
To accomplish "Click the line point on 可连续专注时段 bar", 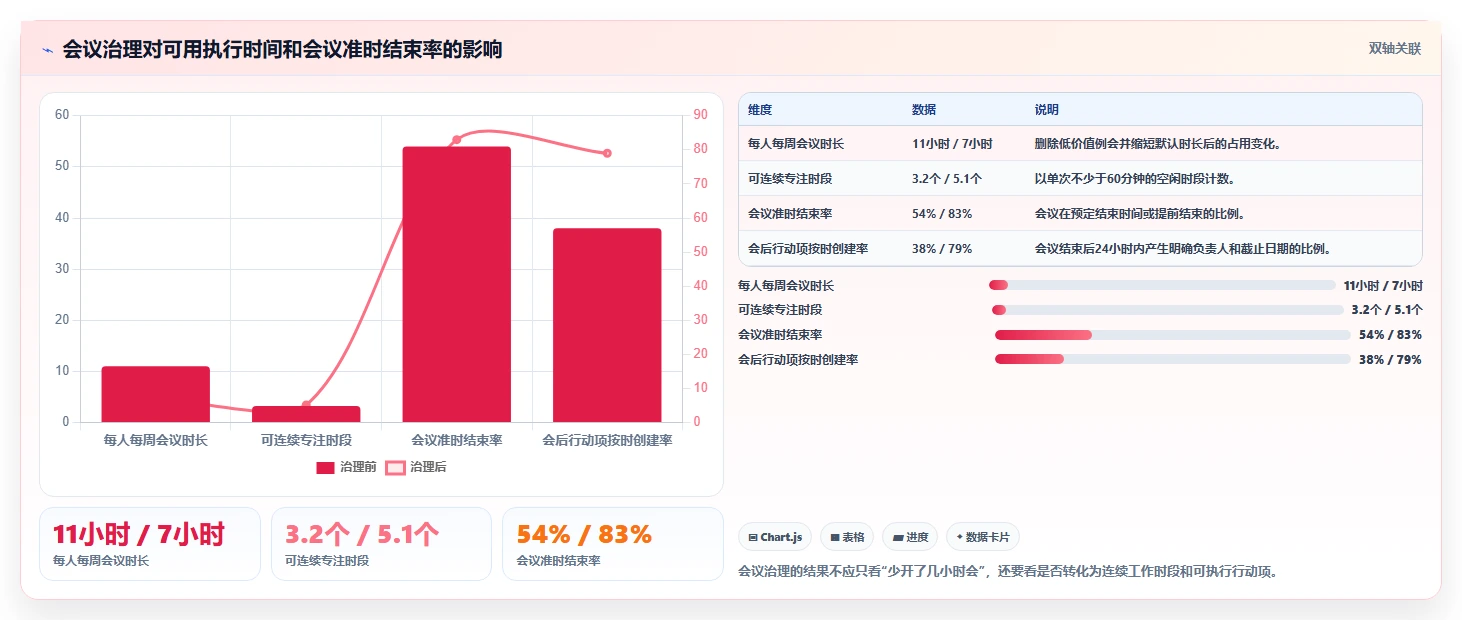I will pos(306,405).
